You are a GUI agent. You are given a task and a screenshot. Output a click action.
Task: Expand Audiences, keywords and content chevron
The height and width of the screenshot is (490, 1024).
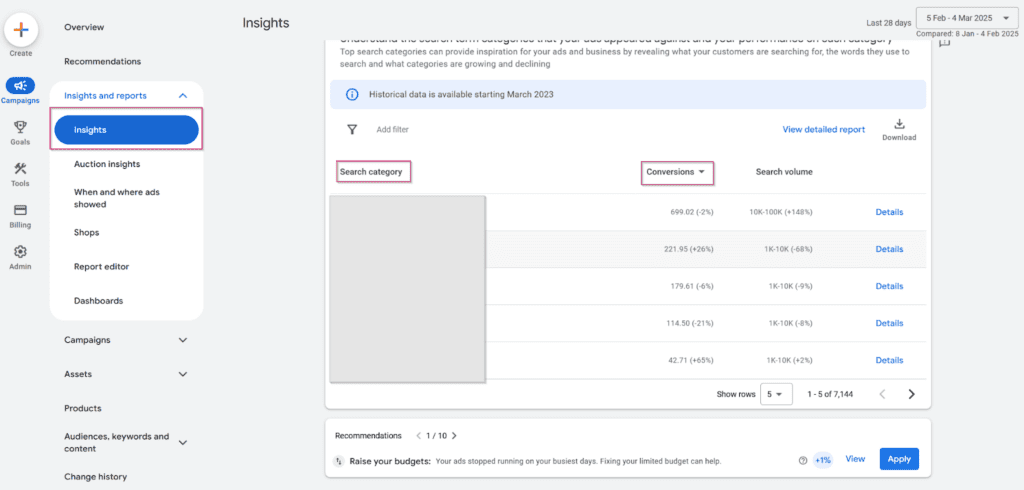click(183, 442)
